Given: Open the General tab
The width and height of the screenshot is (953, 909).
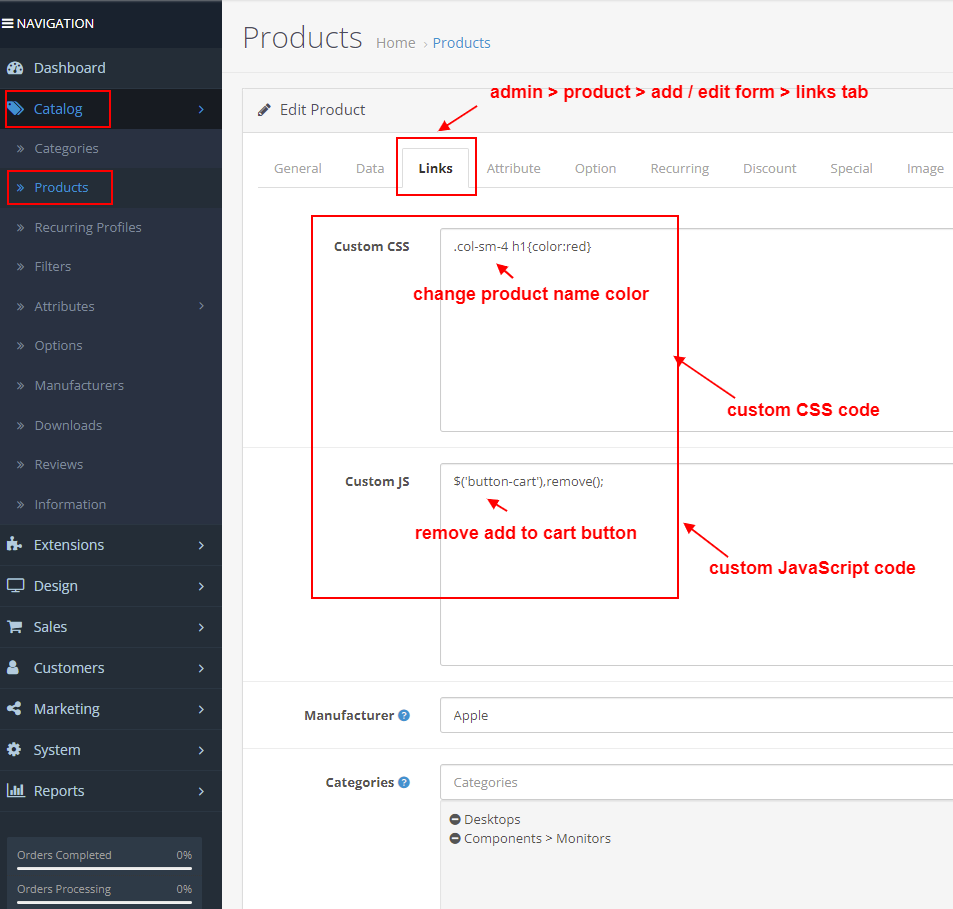Looking at the screenshot, I should (x=298, y=168).
